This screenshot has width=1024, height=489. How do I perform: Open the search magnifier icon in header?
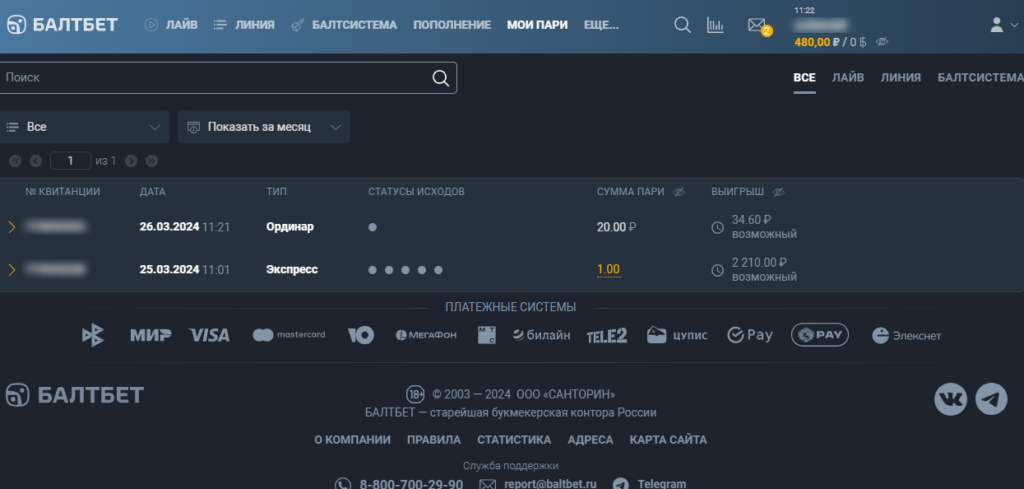tap(682, 25)
